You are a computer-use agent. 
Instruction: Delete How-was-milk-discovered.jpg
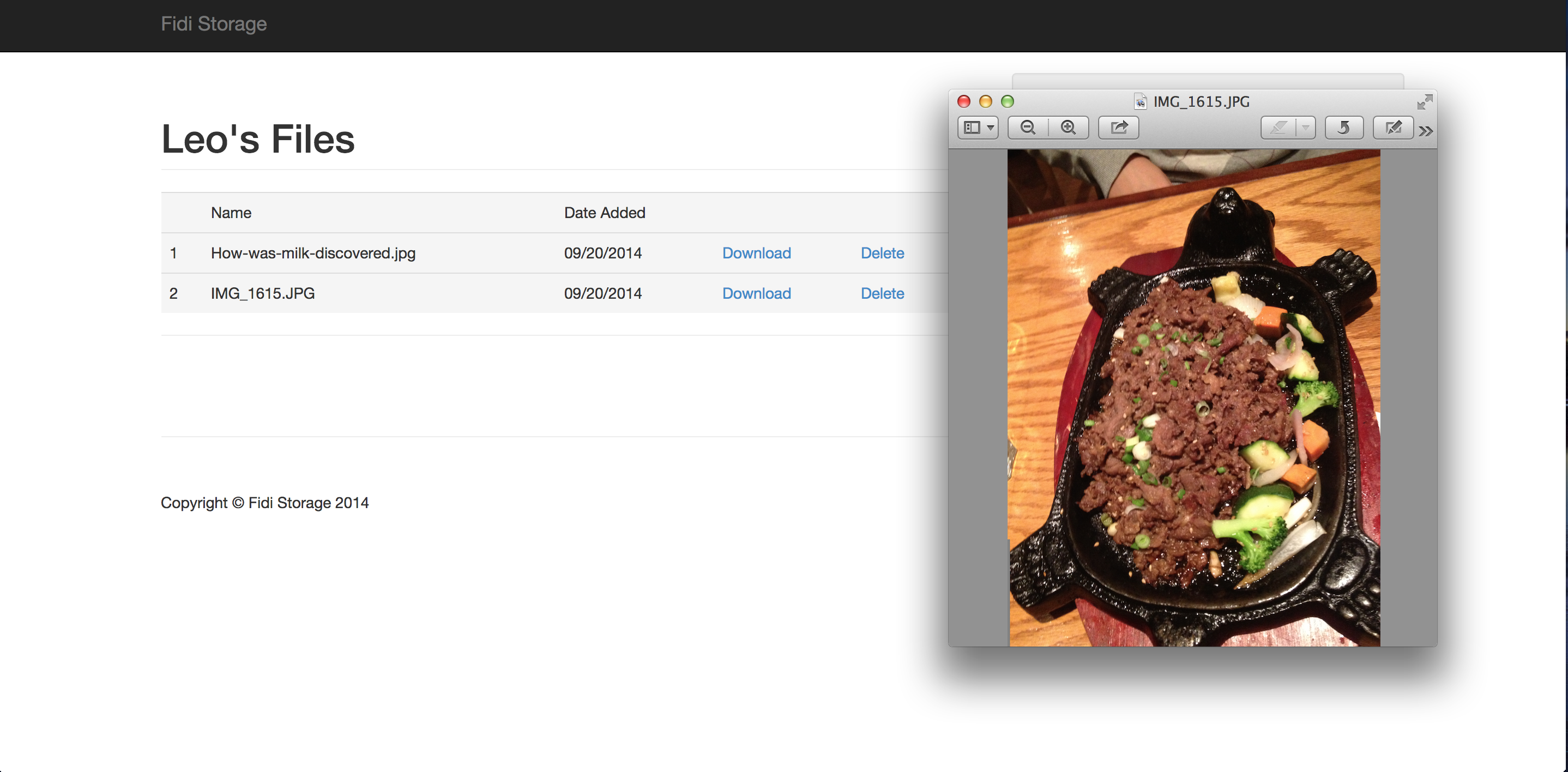(x=882, y=254)
